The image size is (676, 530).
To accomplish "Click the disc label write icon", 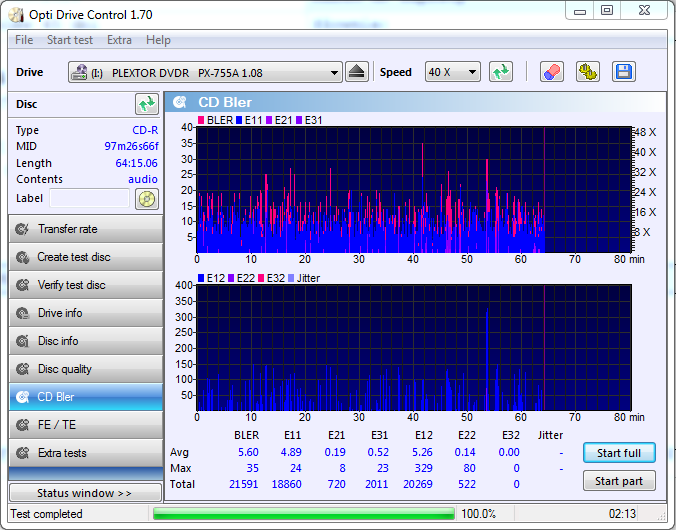I will tap(147, 199).
